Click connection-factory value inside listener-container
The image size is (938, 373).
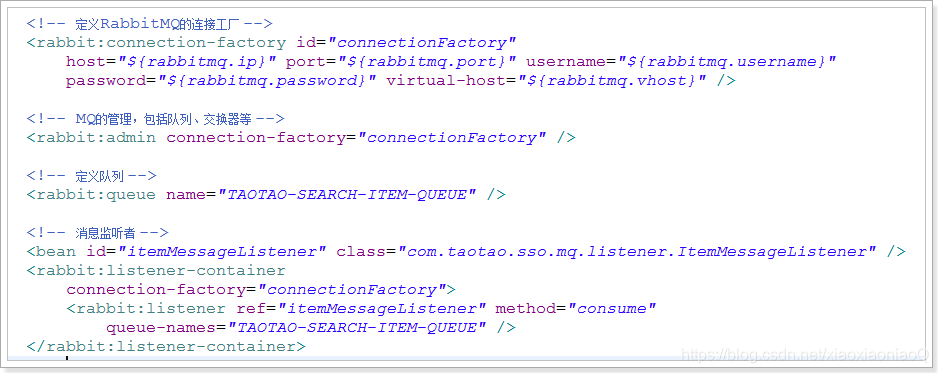point(357,290)
